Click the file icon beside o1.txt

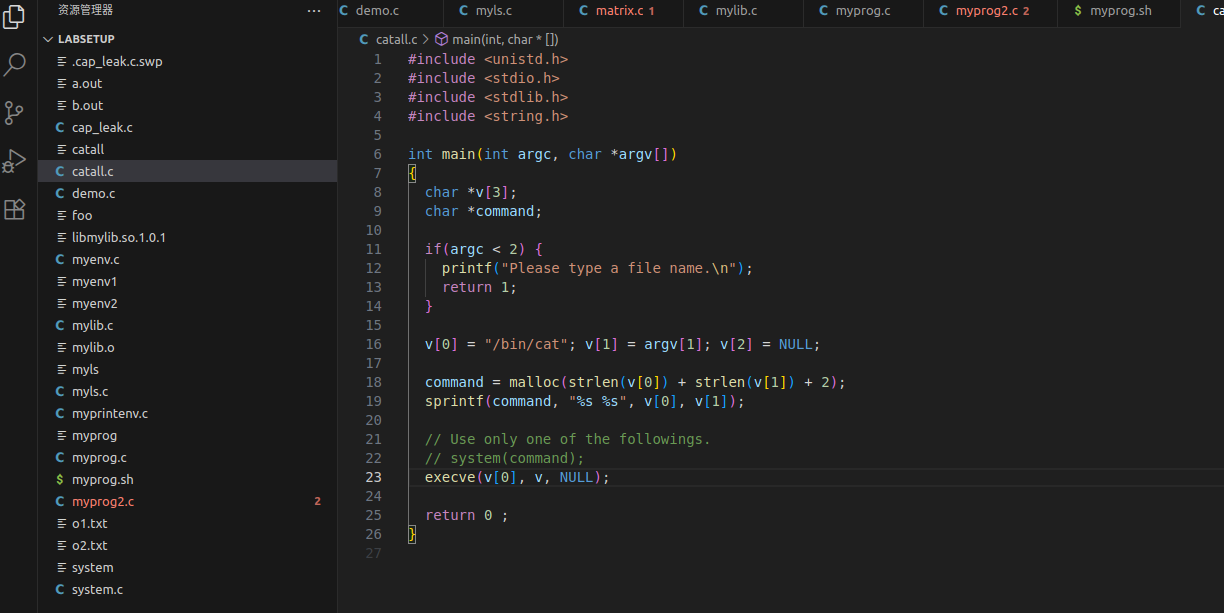point(60,523)
